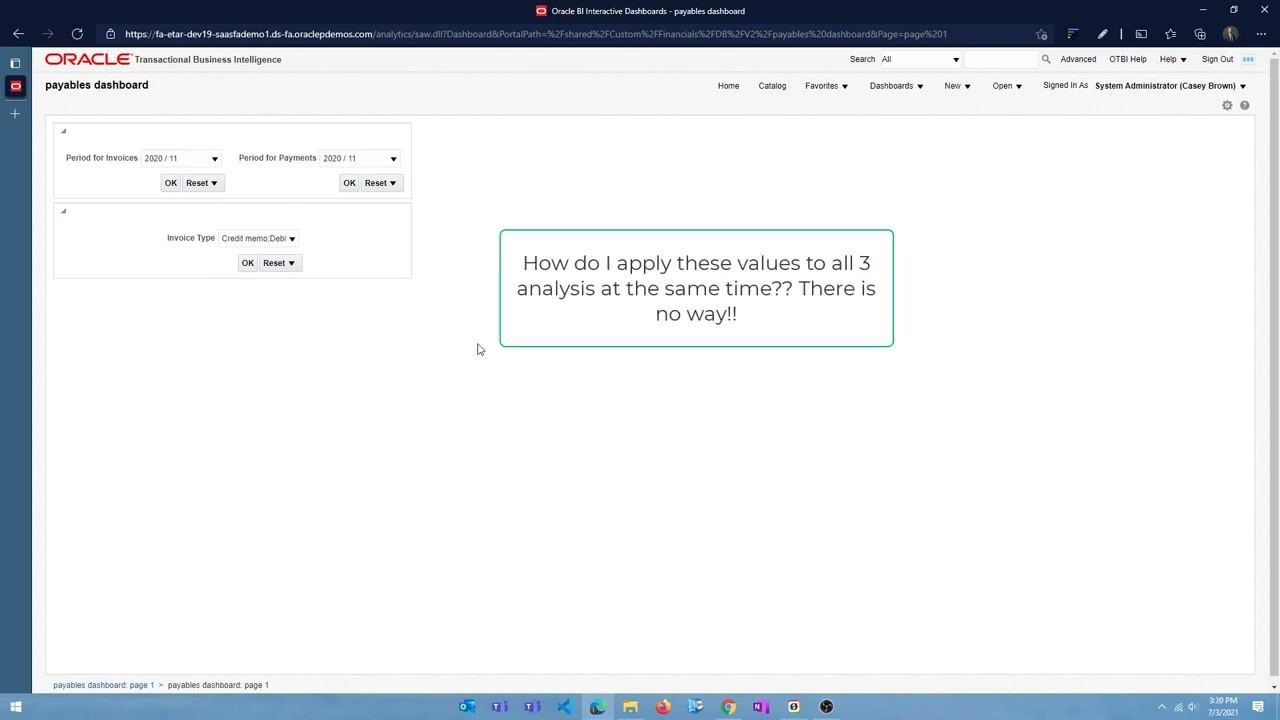Open Firefox from the taskbar
Image resolution: width=1280 pixels, height=720 pixels.
point(663,707)
